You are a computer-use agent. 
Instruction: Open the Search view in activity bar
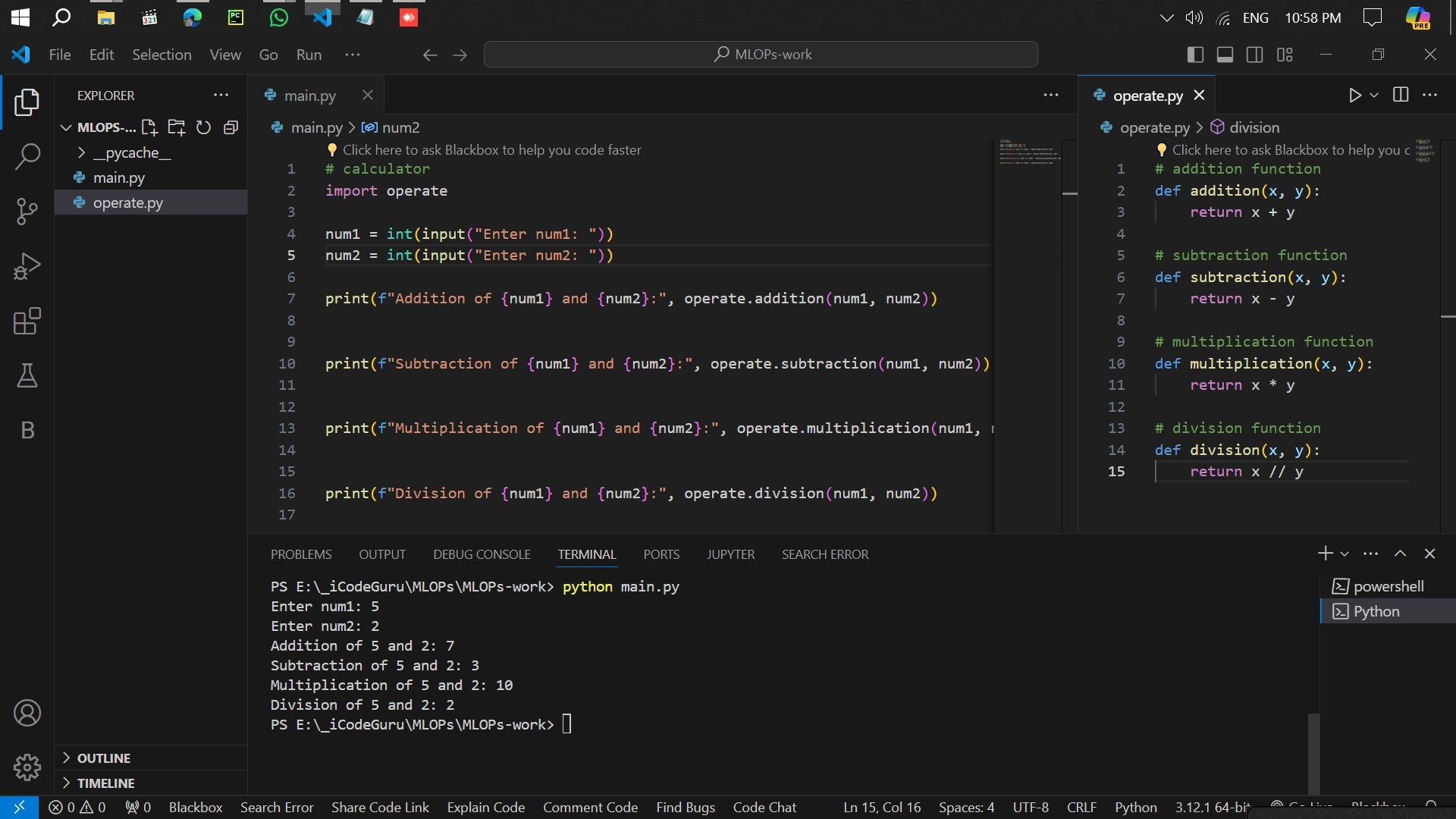tap(27, 157)
